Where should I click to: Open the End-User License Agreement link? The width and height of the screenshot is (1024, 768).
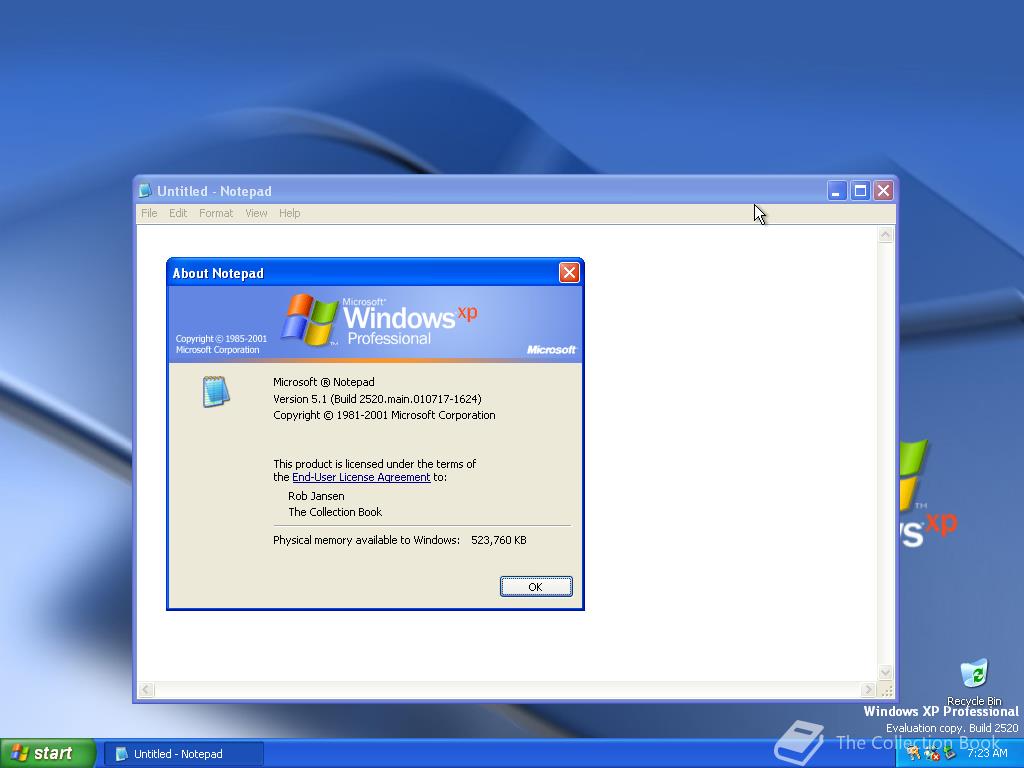click(361, 477)
